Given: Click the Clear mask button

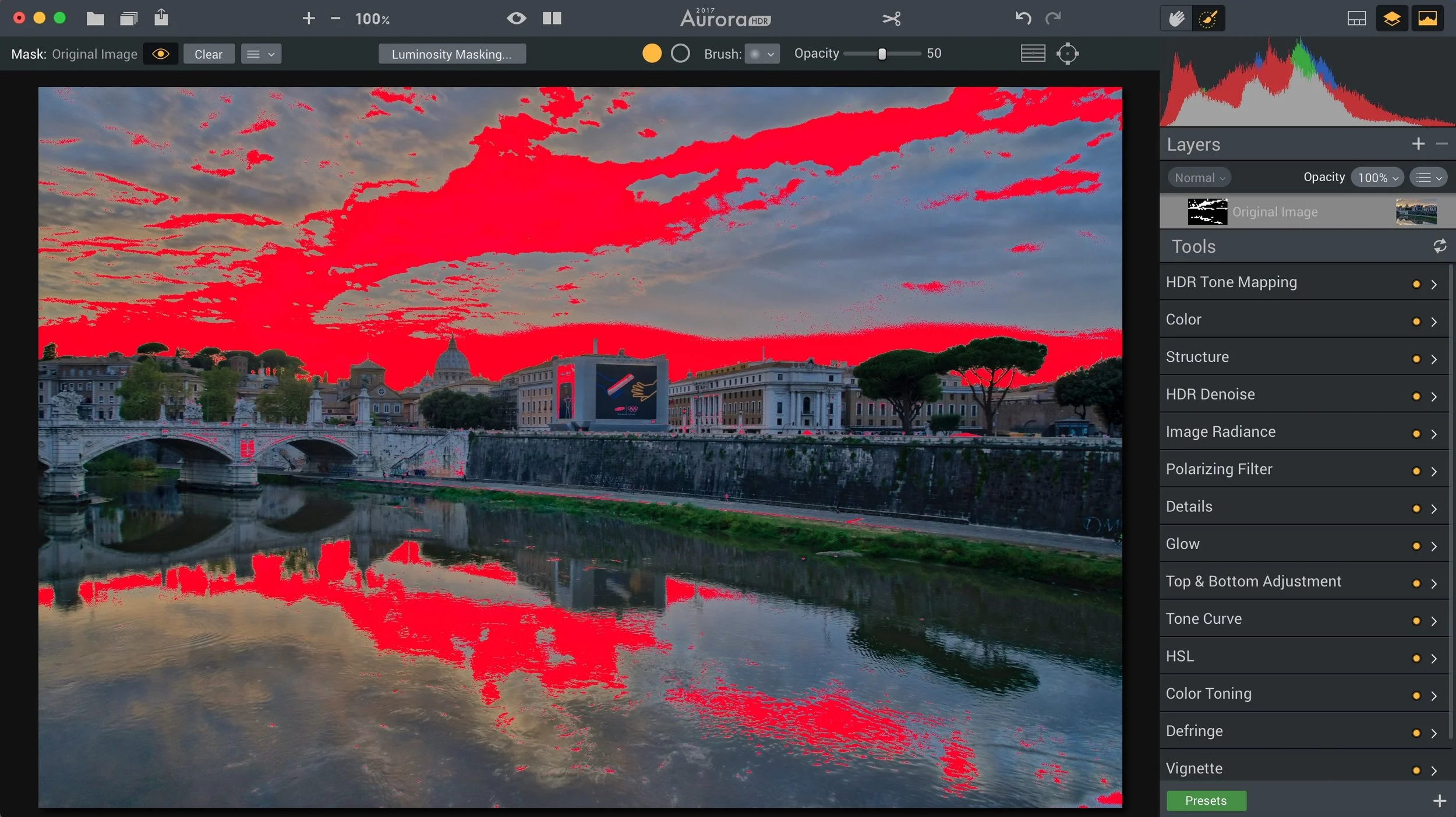Looking at the screenshot, I should pyautogui.click(x=208, y=54).
